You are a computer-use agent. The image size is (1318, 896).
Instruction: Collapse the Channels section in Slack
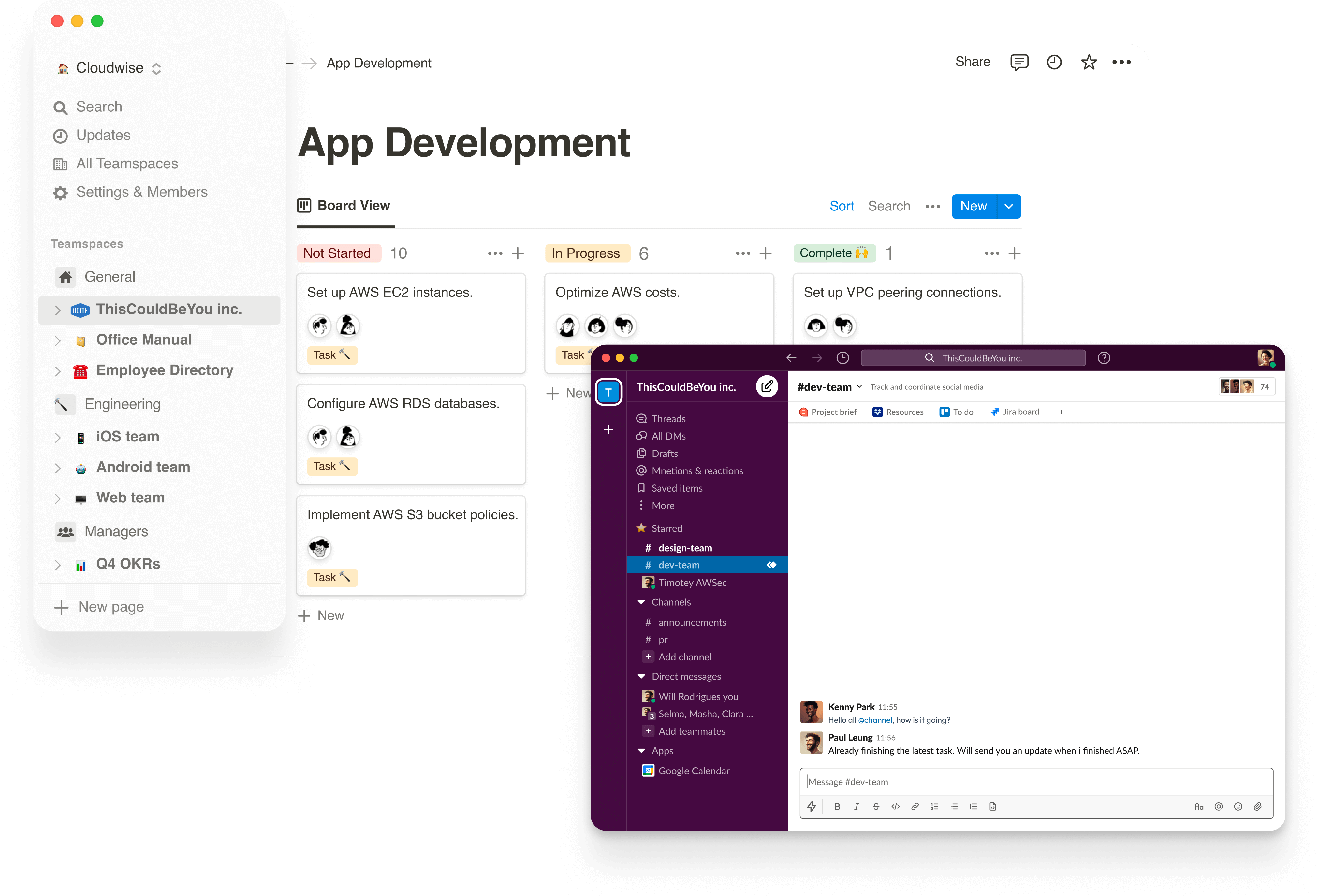point(641,602)
